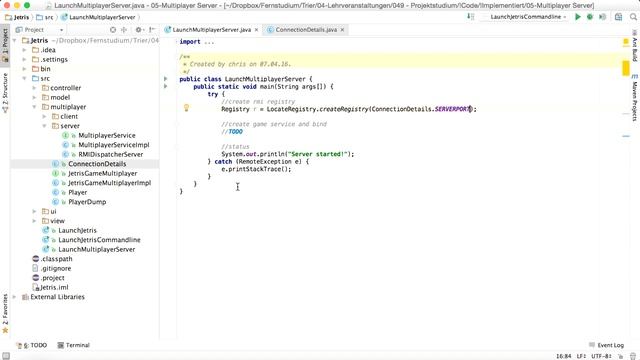Hide Project panel with pin icon

152,30
